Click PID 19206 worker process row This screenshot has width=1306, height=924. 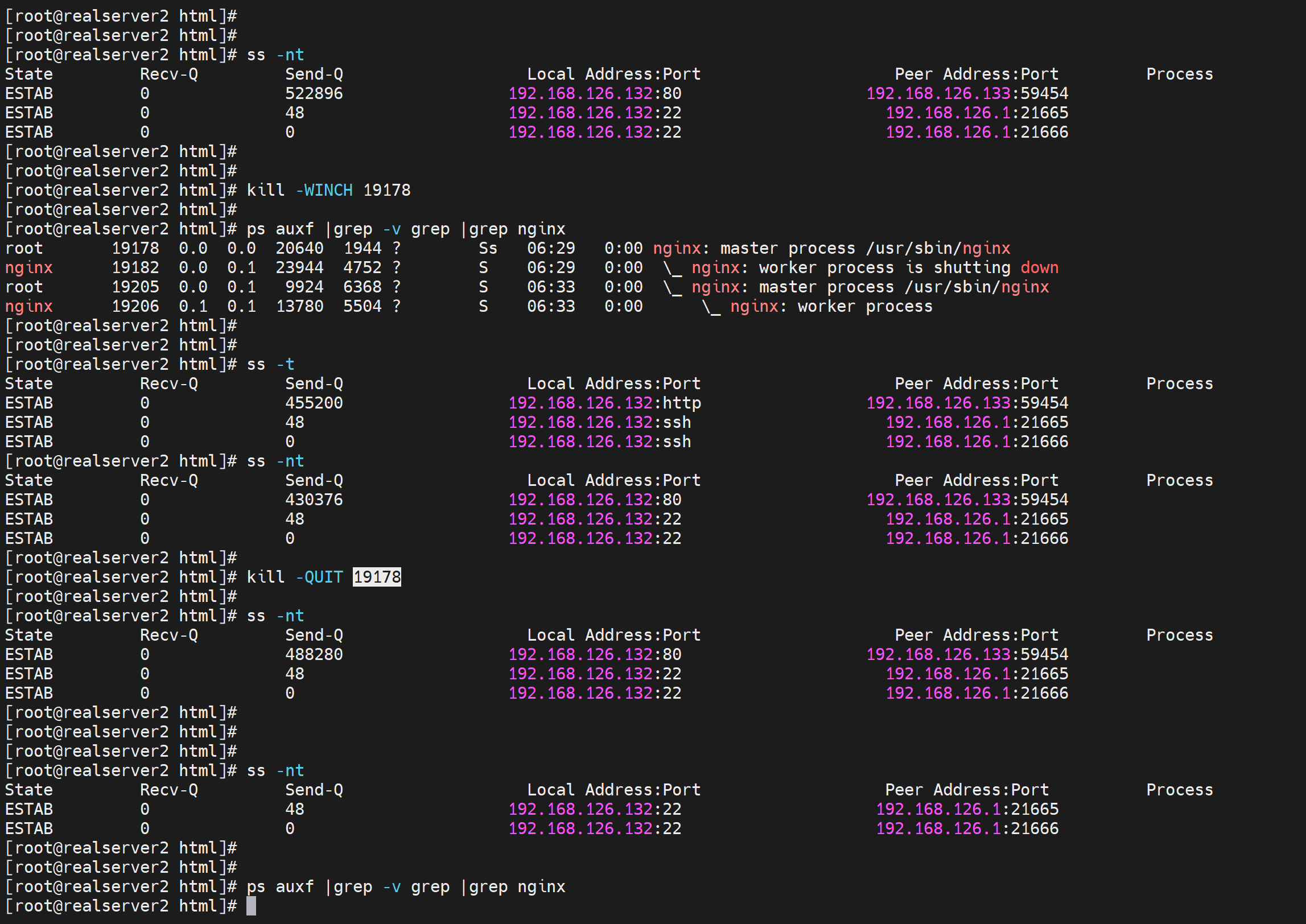point(135,306)
